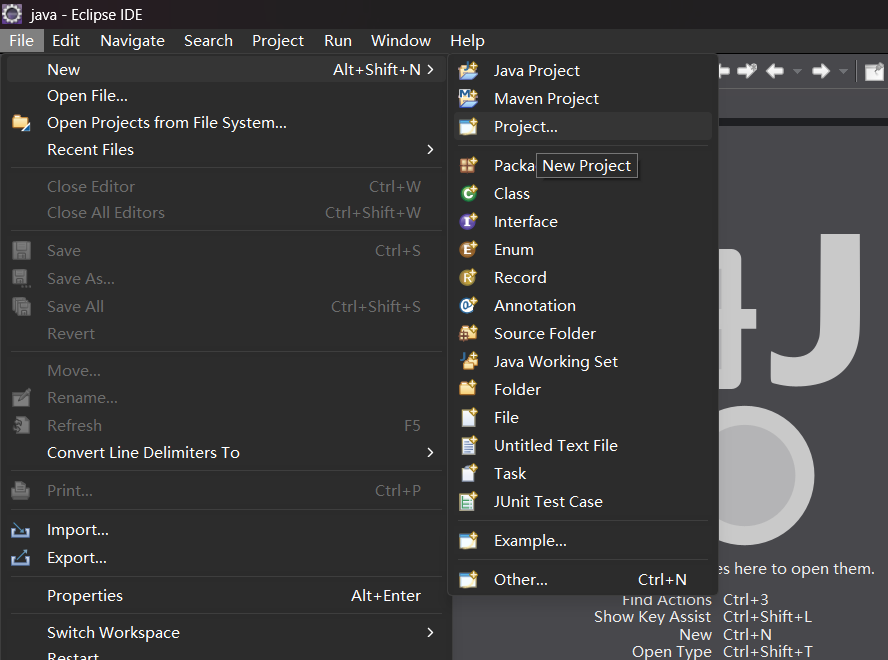
Task: Choose Annotation menu entry
Action: tap(583, 305)
